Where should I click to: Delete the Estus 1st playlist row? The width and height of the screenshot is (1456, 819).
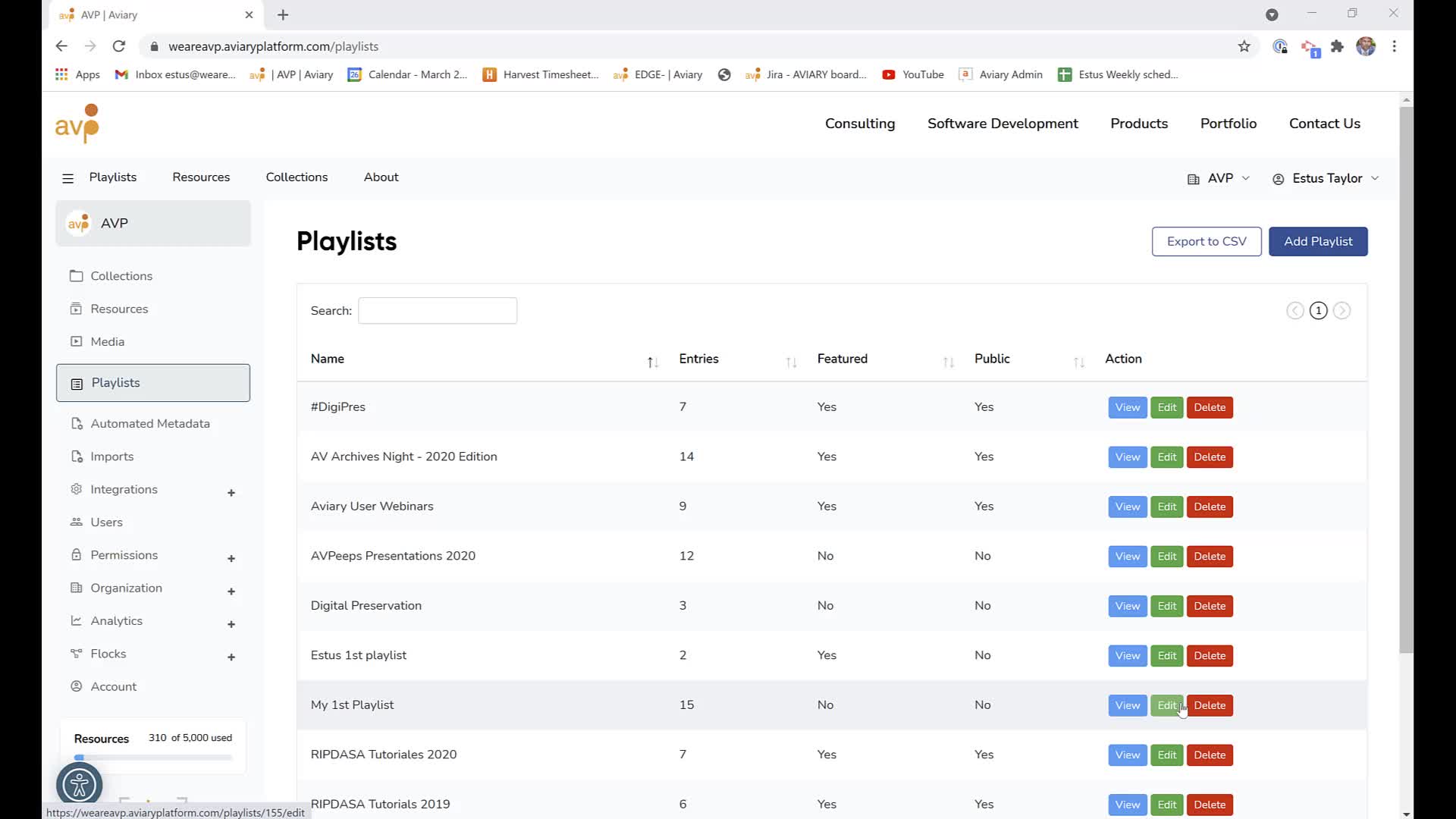pyautogui.click(x=1210, y=656)
